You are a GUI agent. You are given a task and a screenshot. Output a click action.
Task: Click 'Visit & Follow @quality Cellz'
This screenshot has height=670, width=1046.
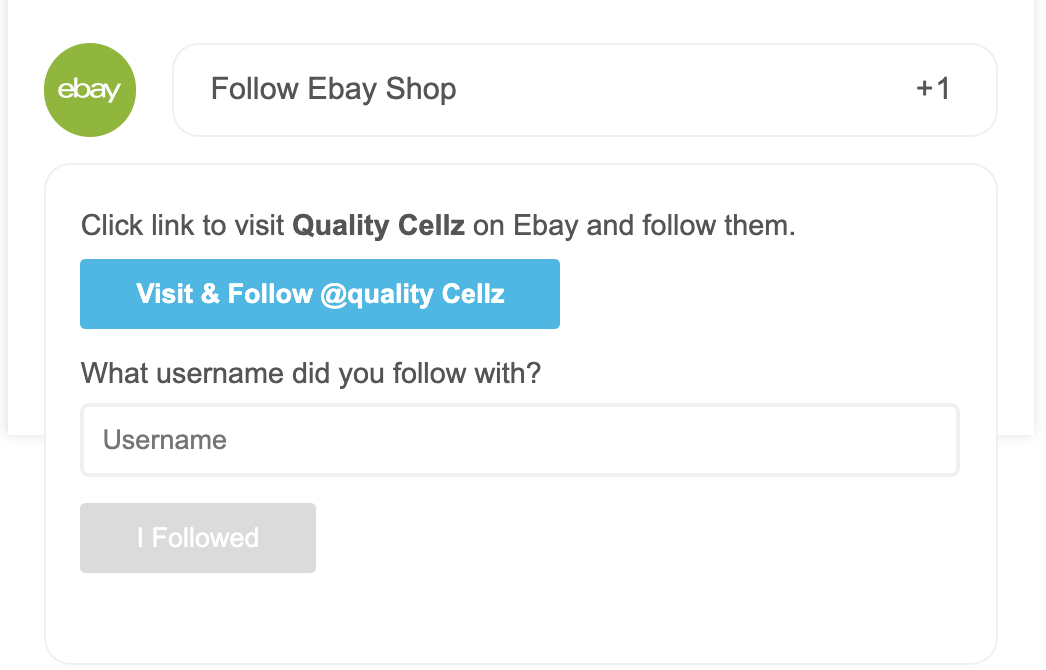319,293
